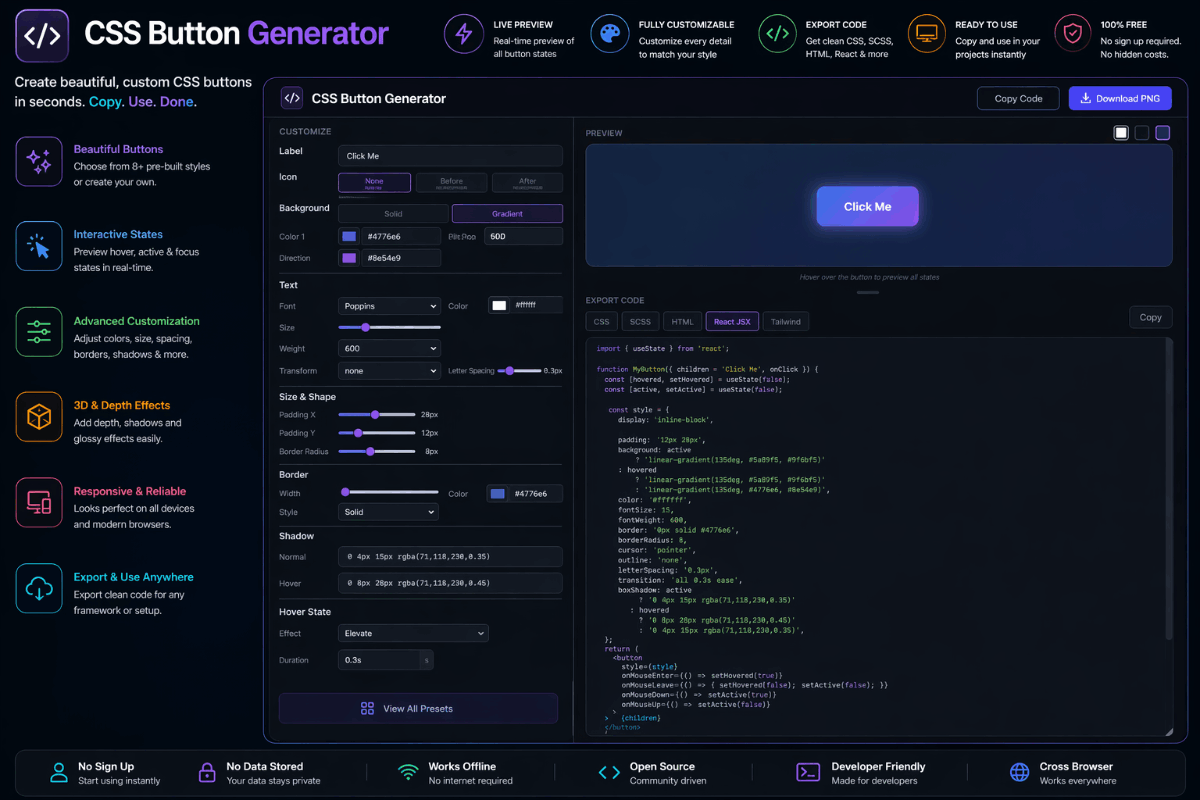Click the Normal shadow value field
Screen dimensions: 1200x800
[450, 556]
